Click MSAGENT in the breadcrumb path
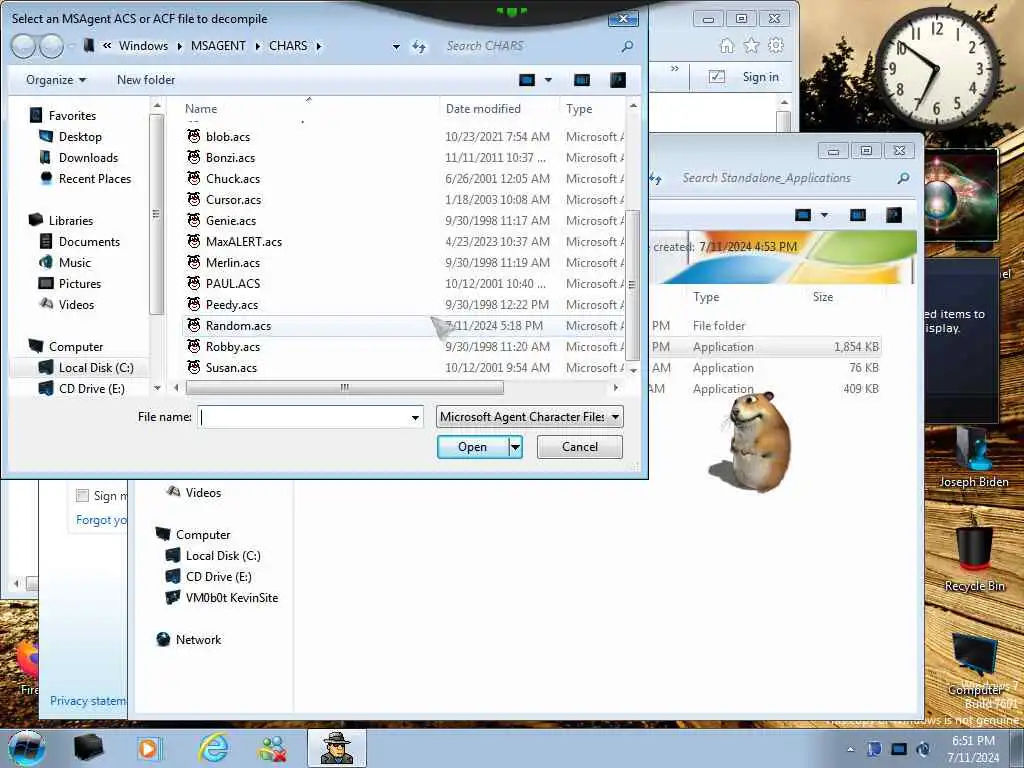This screenshot has height=768, width=1024. tap(218, 46)
